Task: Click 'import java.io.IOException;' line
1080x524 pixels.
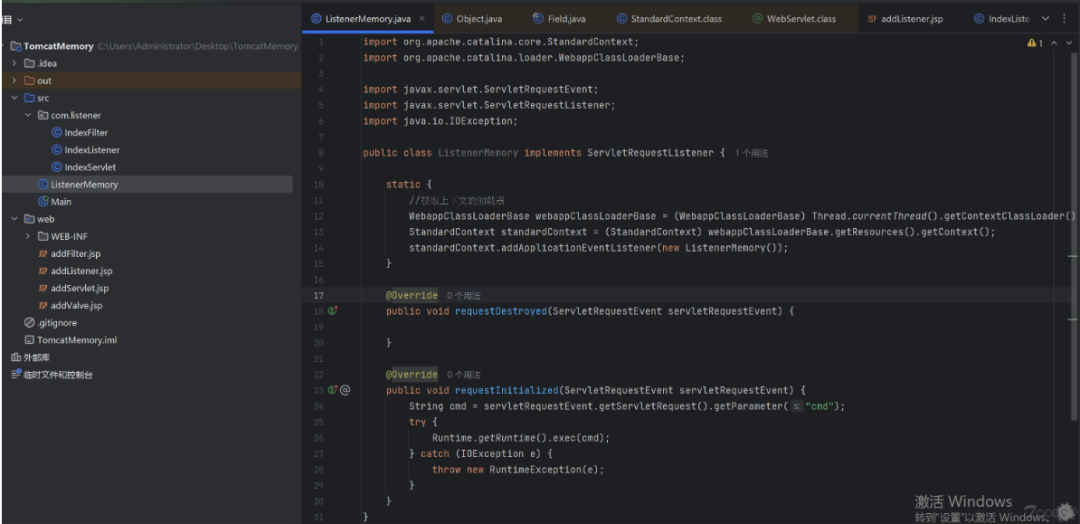Action: pos(440,121)
